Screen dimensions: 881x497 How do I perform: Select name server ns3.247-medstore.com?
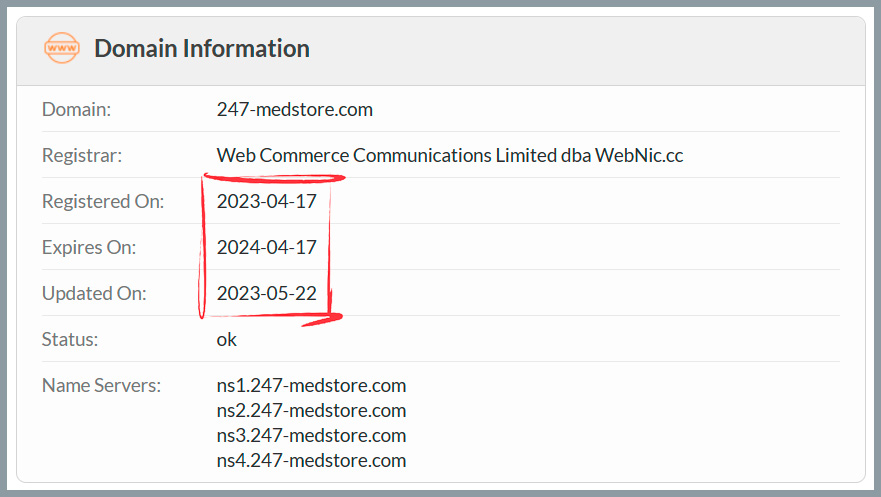(311, 436)
